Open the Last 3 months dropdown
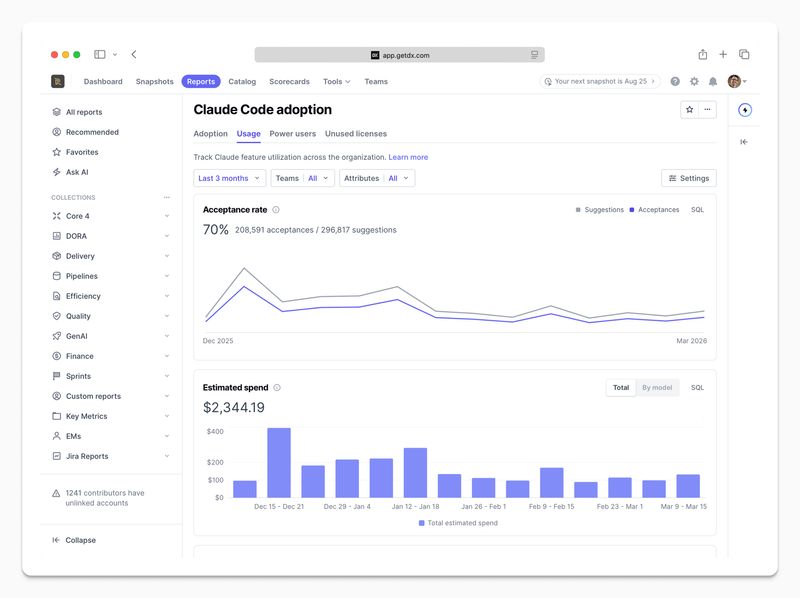Viewport: 800px width, 598px height. point(229,178)
